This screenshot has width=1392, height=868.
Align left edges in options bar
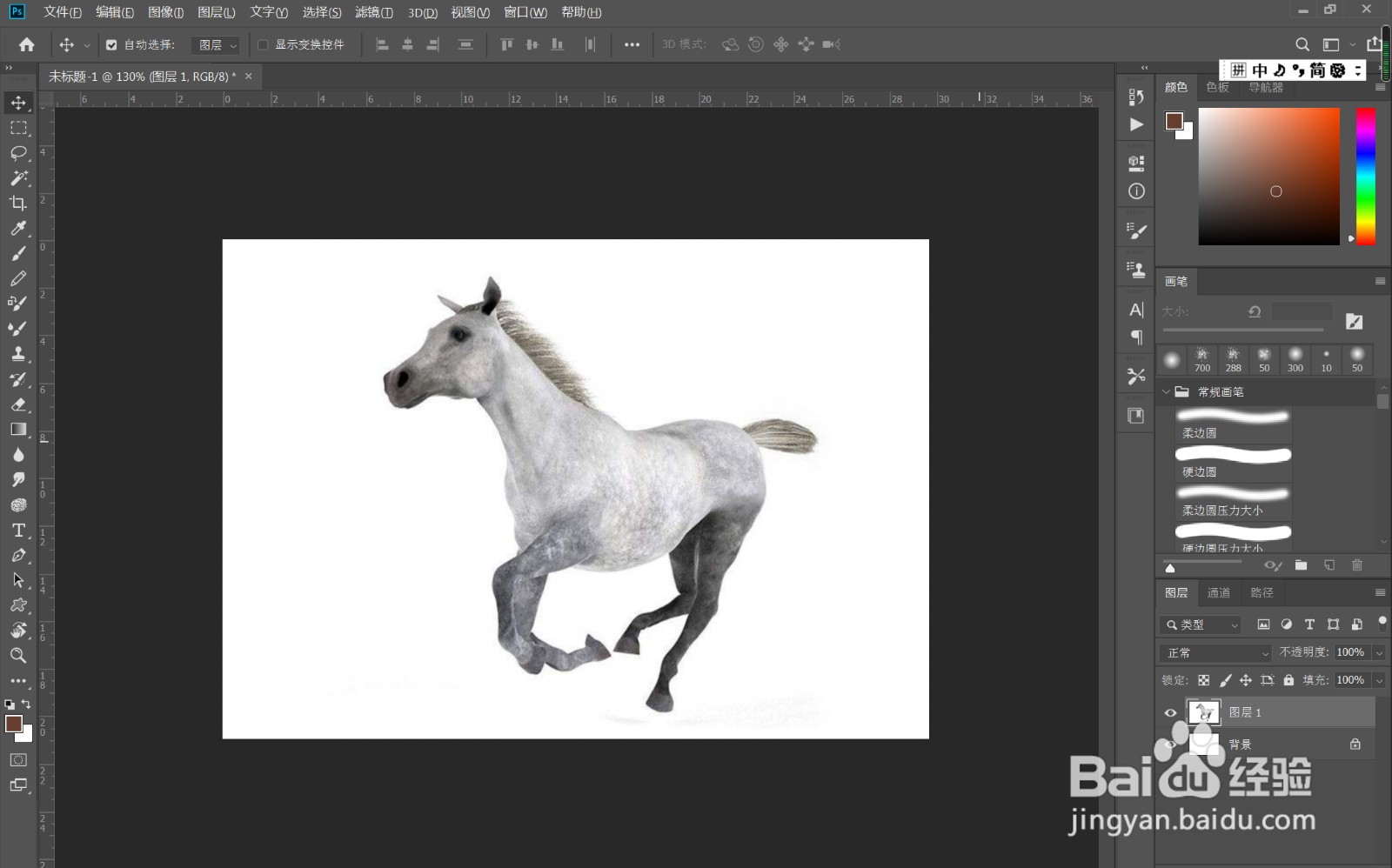pos(382,44)
